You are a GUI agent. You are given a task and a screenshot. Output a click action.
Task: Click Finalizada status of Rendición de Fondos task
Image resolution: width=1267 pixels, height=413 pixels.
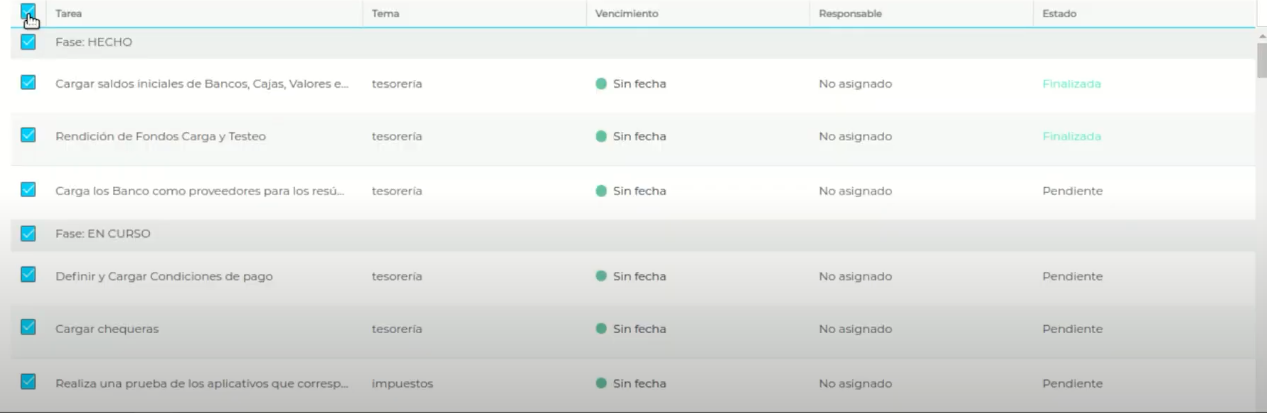coord(1071,137)
